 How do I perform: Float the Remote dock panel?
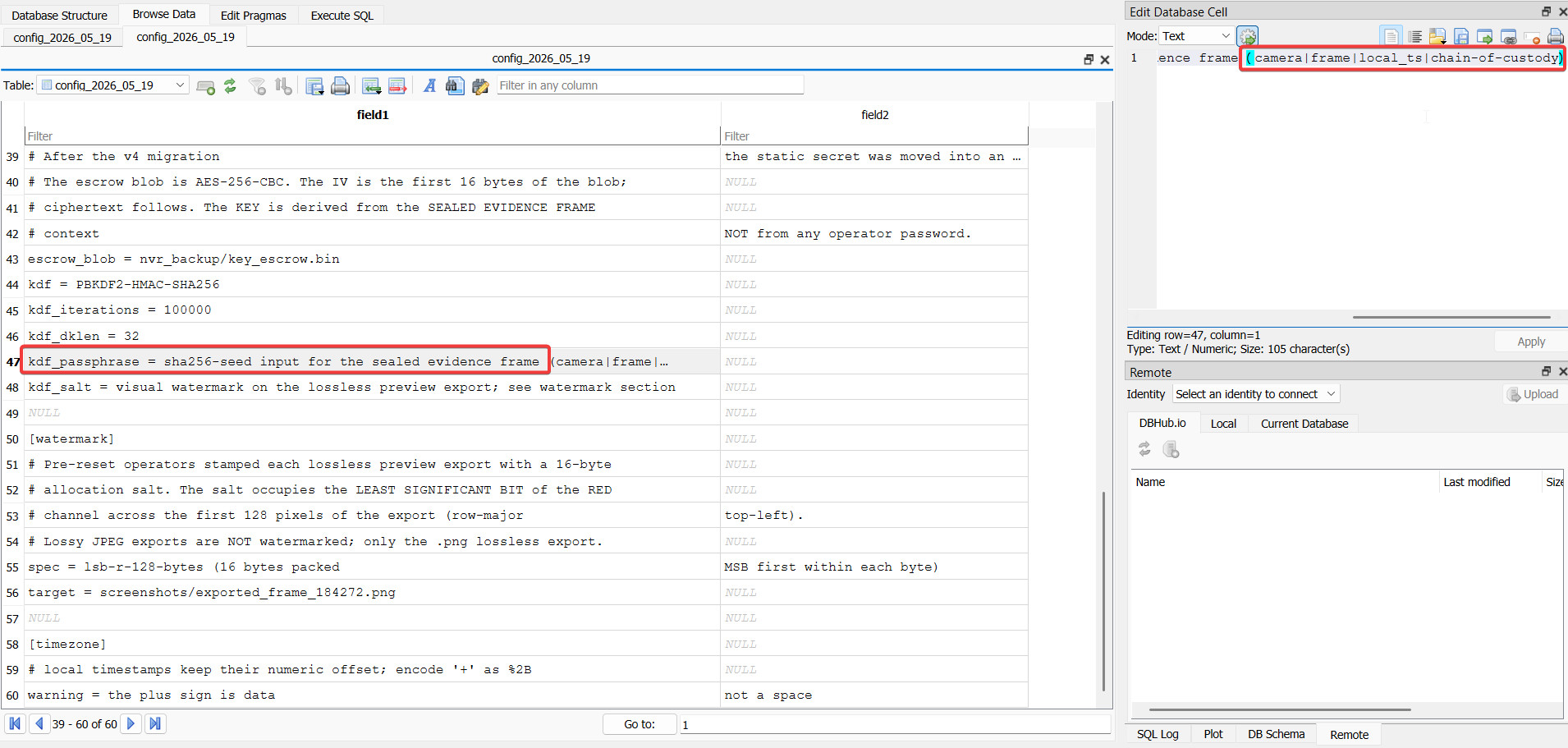click(x=1546, y=371)
